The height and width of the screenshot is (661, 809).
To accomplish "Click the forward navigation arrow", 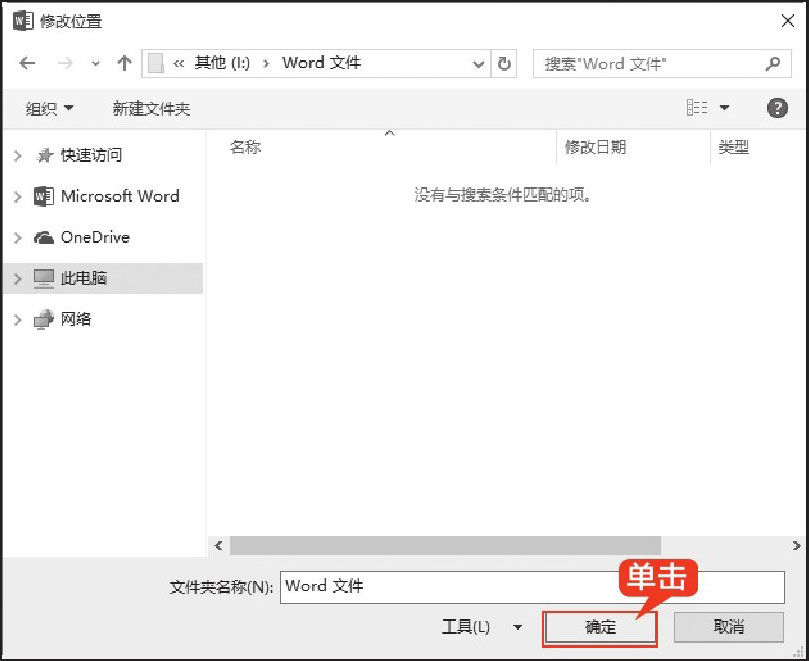I will coord(65,63).
